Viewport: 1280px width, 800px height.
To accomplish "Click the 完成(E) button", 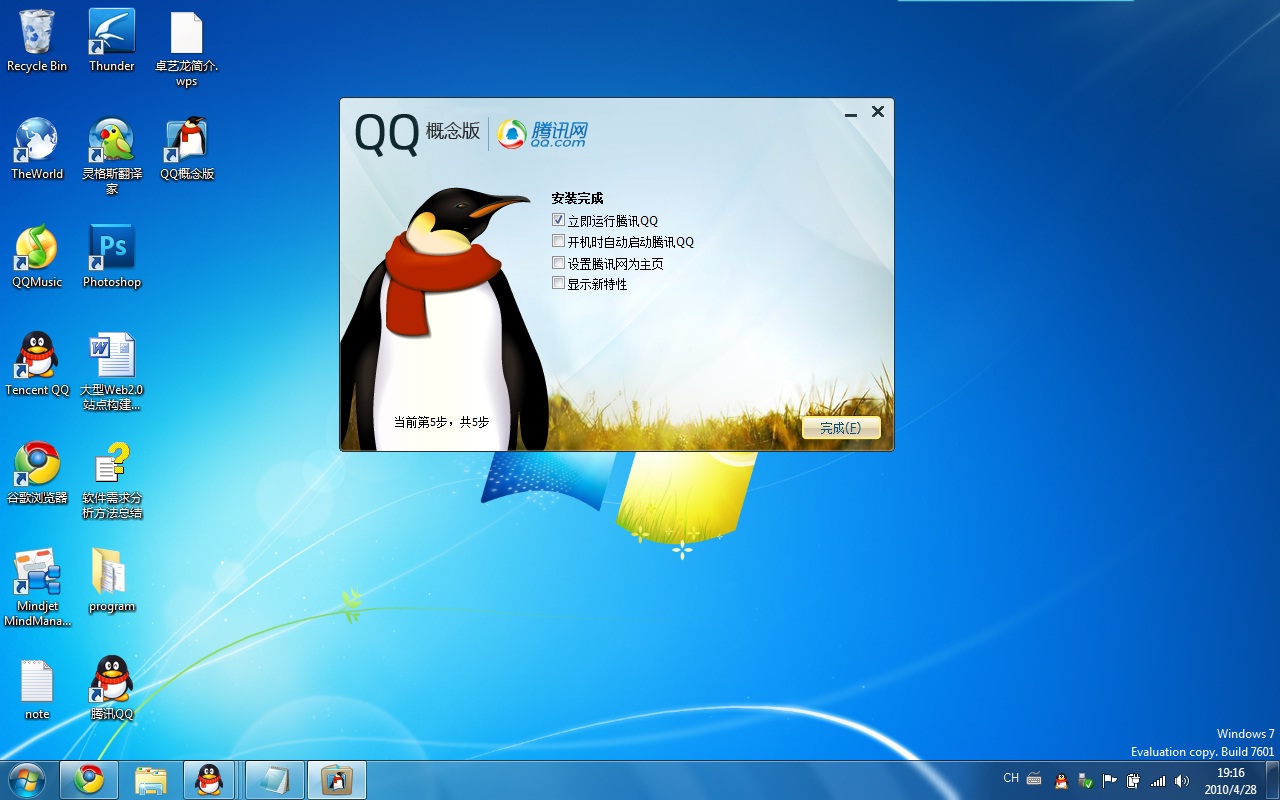I will 841,426.
